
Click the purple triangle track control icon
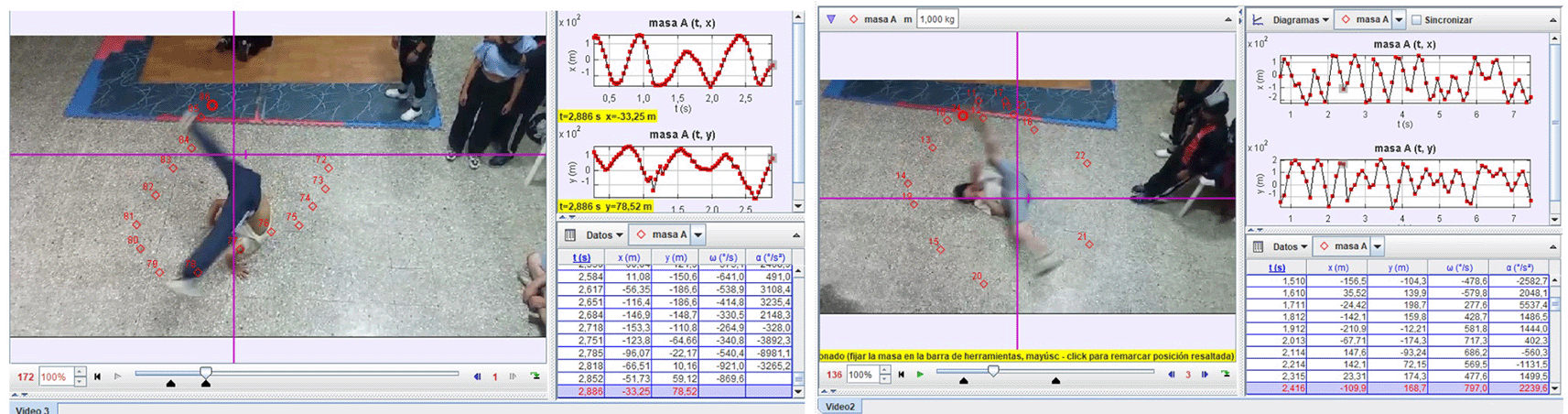coord(831,19)
